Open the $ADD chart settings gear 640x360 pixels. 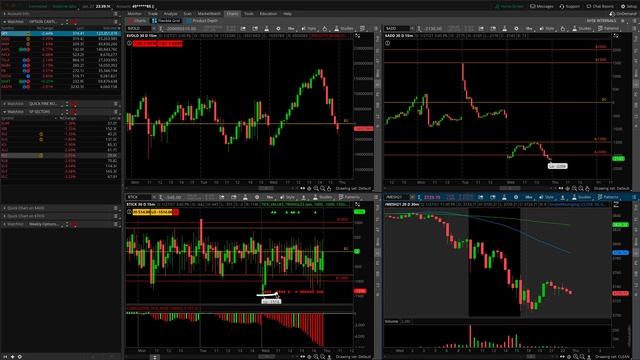(x=516, y=29)
